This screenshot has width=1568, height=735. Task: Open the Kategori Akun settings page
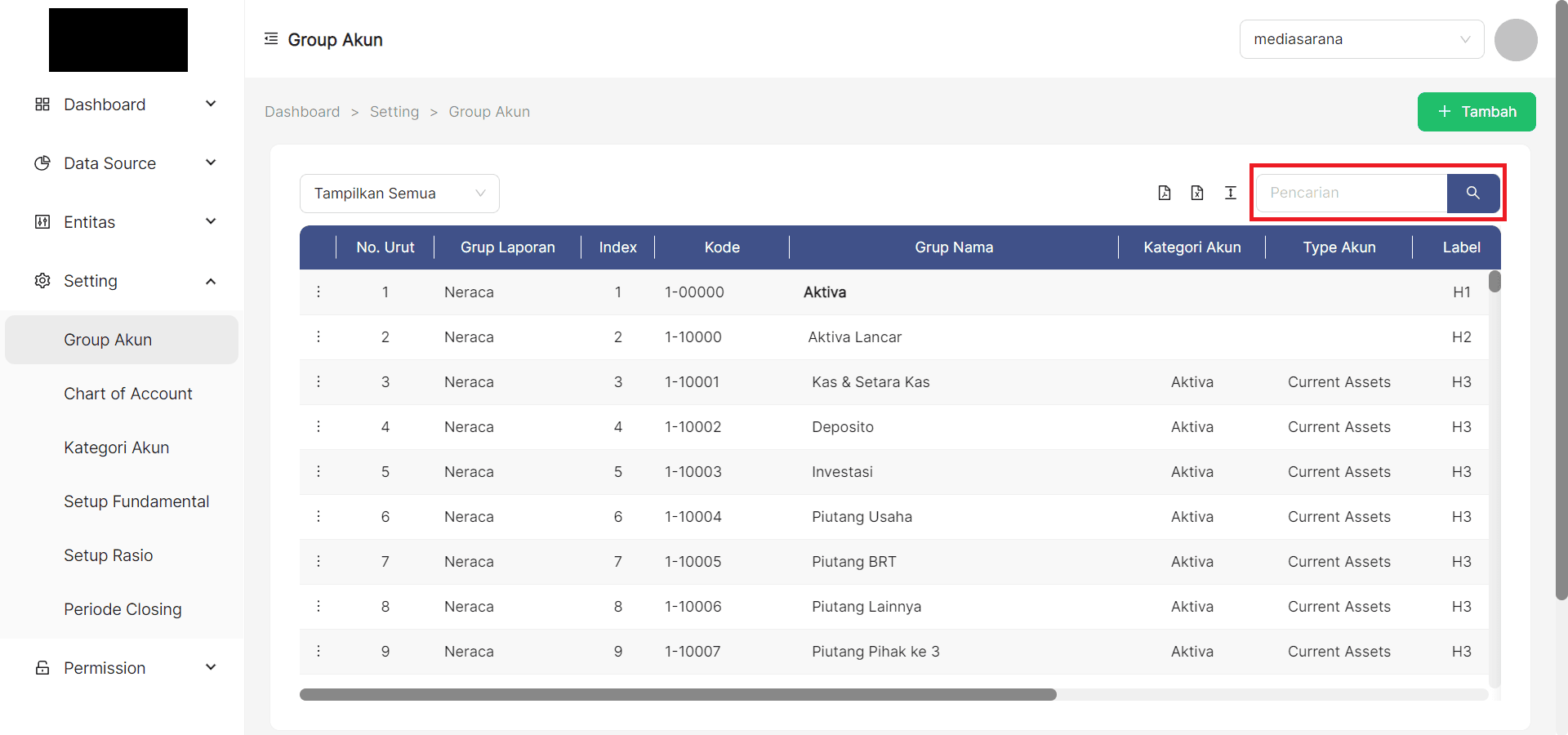point(116,447)
